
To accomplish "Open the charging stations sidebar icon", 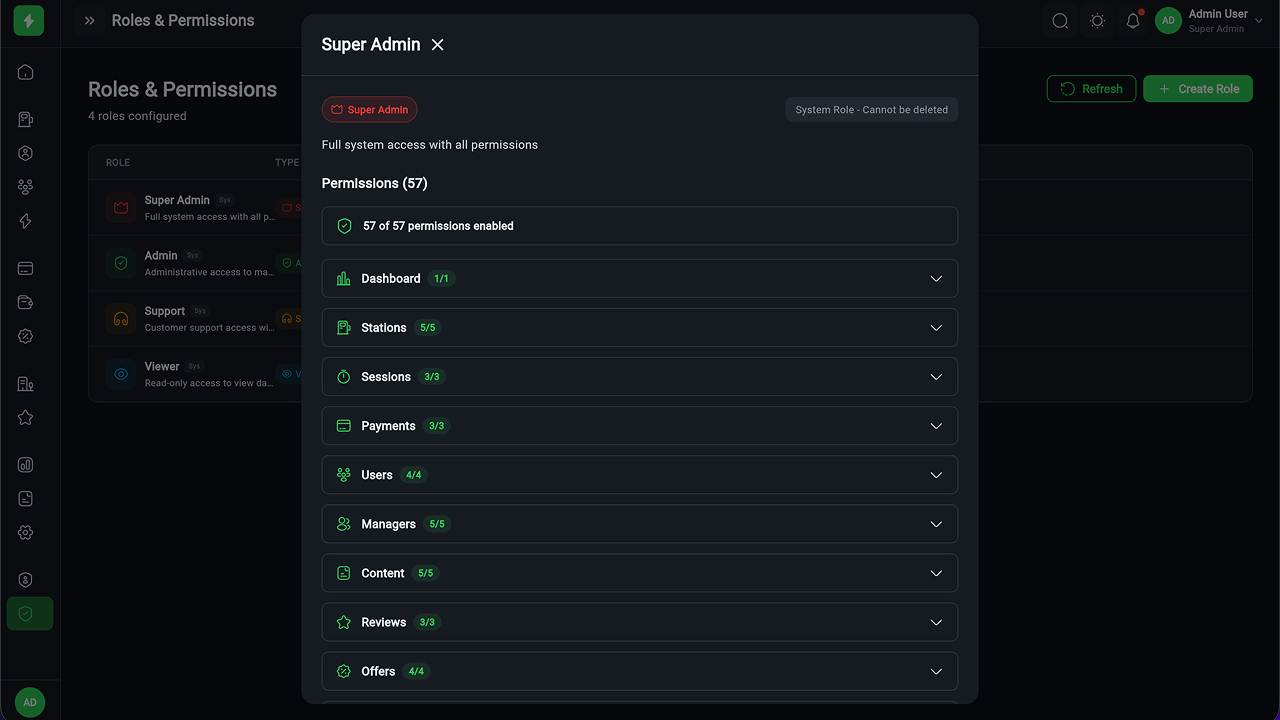I will (26, 120).
